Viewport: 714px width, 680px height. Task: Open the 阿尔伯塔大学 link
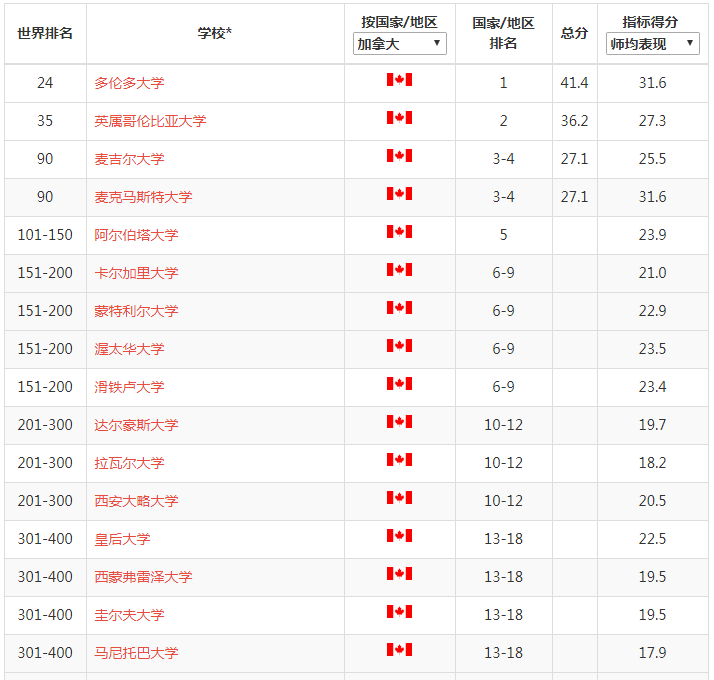coord(136,235)
